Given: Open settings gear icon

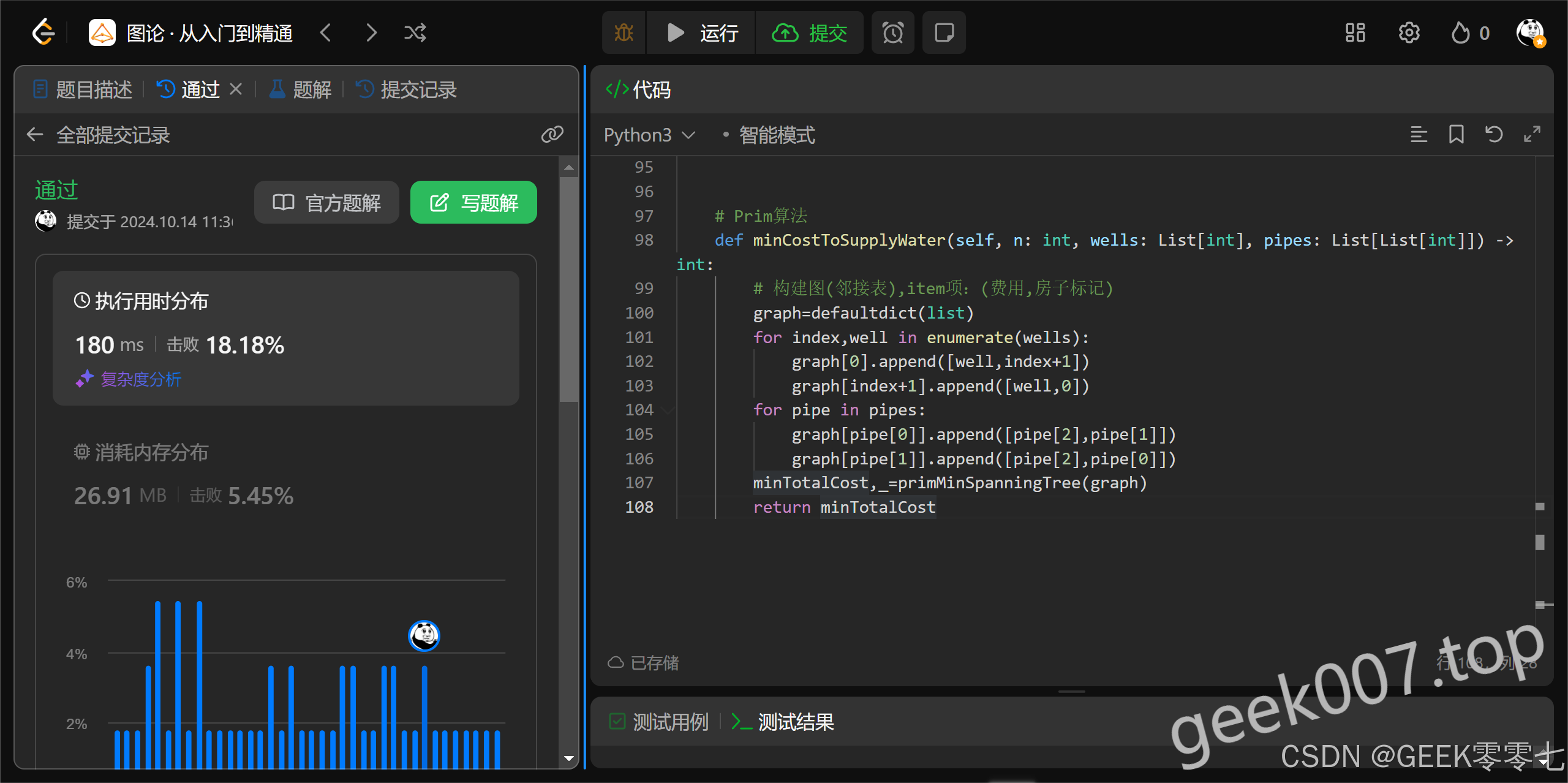Looking at the screenshot, I should point(1409,32).
